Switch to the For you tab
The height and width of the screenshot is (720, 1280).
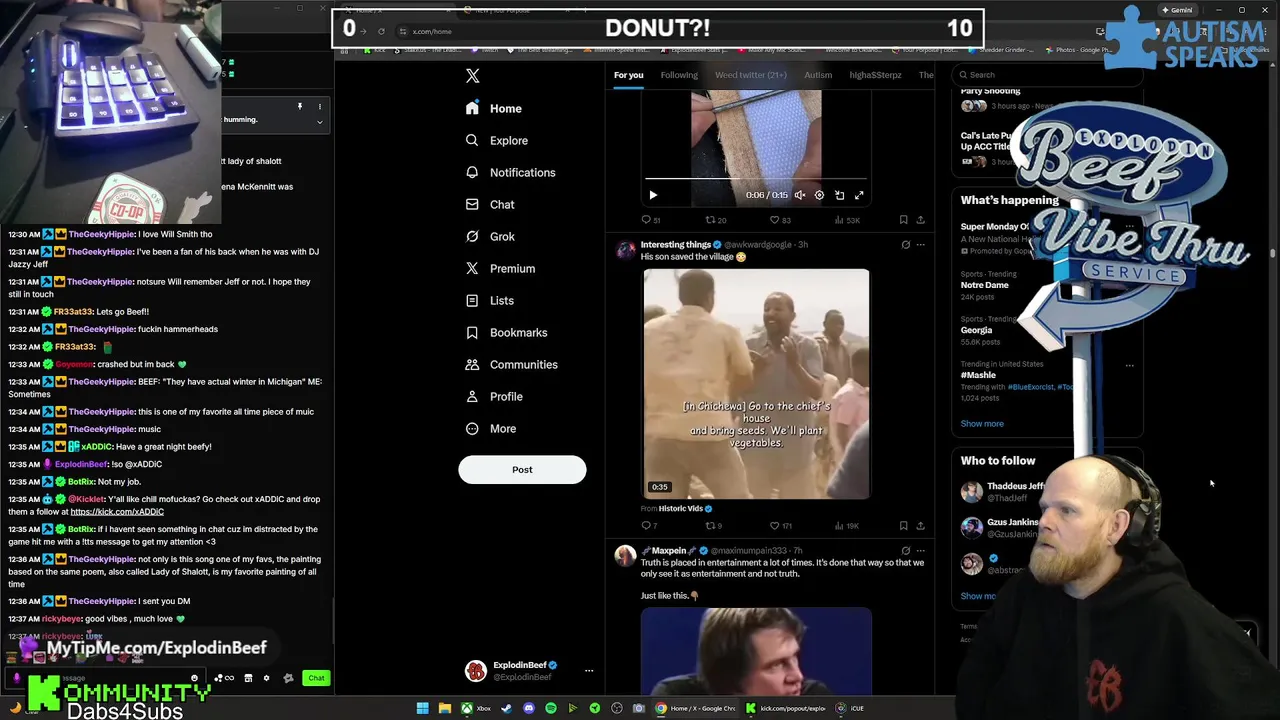[x=628, y=75]
